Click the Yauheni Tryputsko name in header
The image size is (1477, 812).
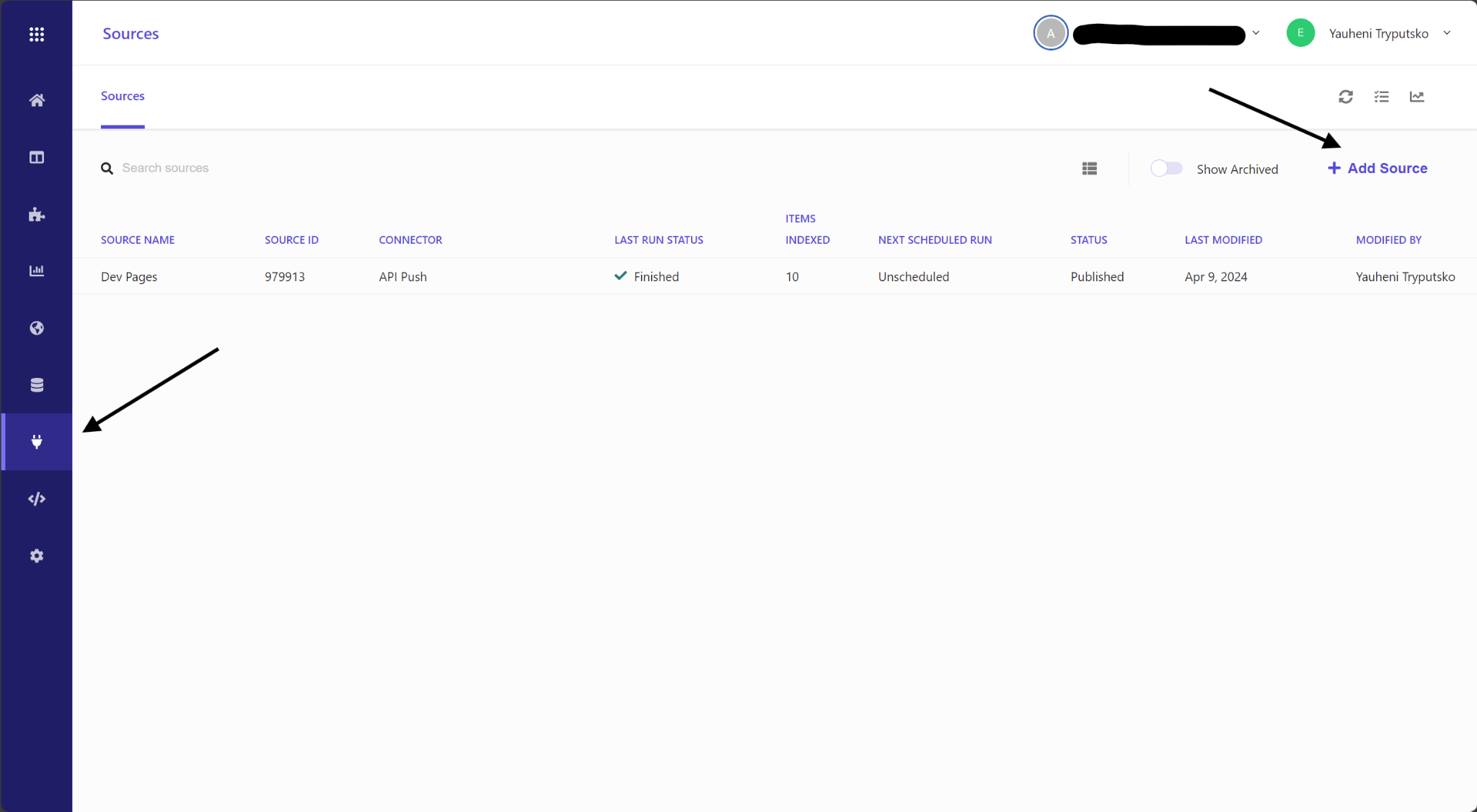pyautogui.click(x=1378, y=34)
